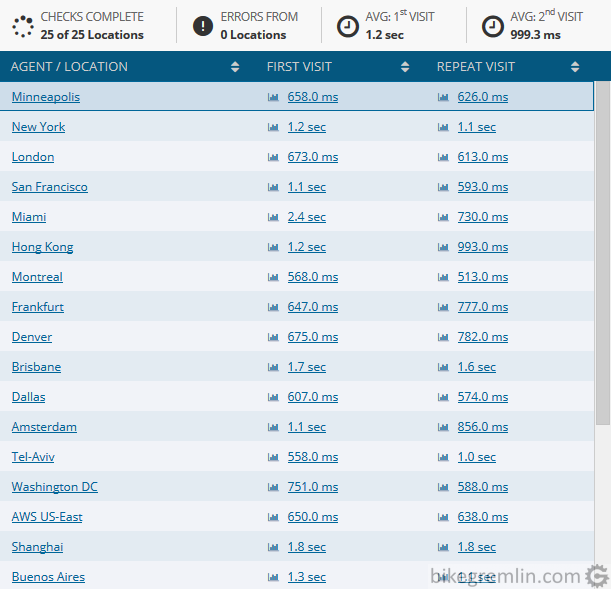Open the Amsterdam location link
Screen dimensions: 611x589
pyautogui.click(x=44, y=427)
